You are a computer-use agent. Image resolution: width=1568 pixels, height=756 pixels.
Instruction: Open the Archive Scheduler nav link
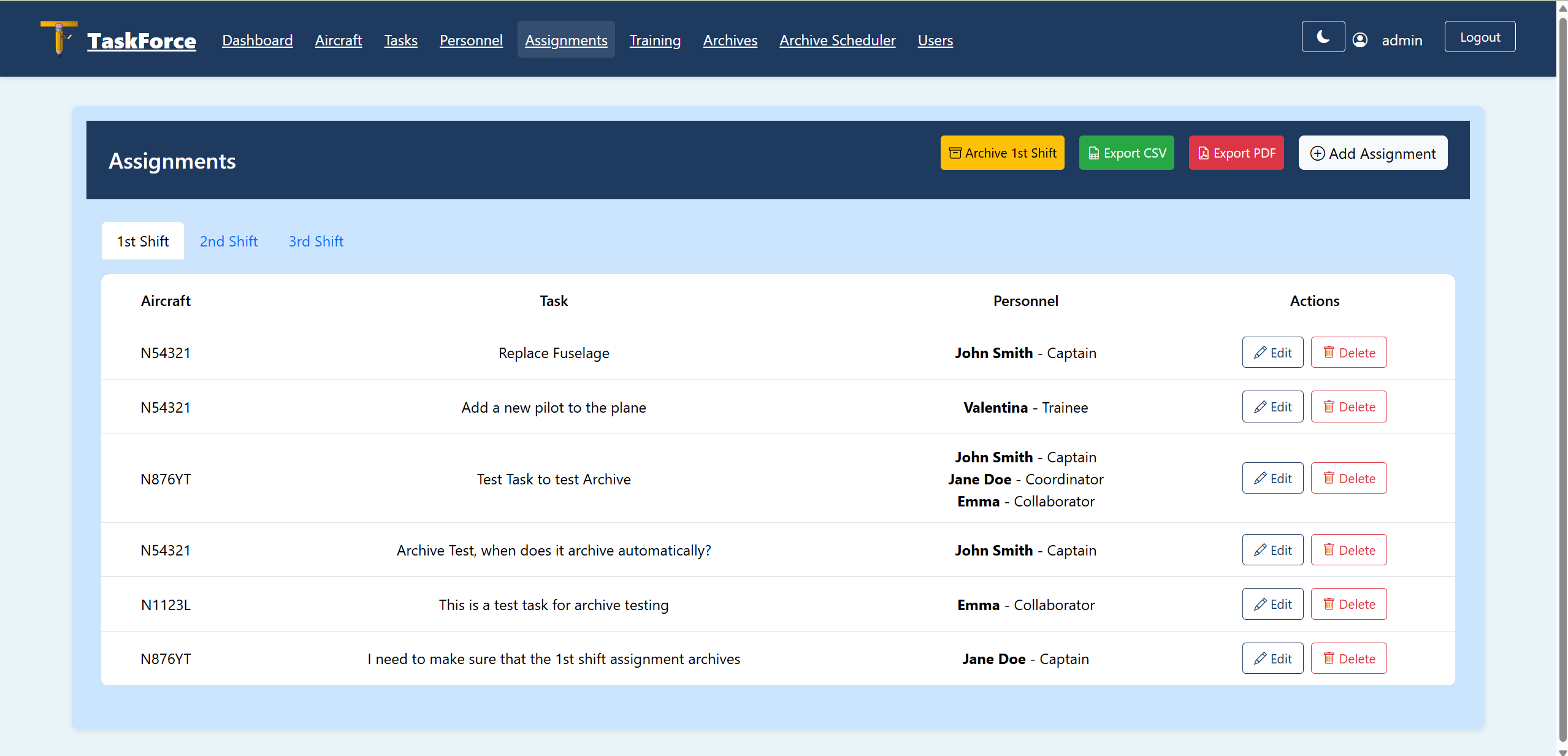[x=837, y=40]
